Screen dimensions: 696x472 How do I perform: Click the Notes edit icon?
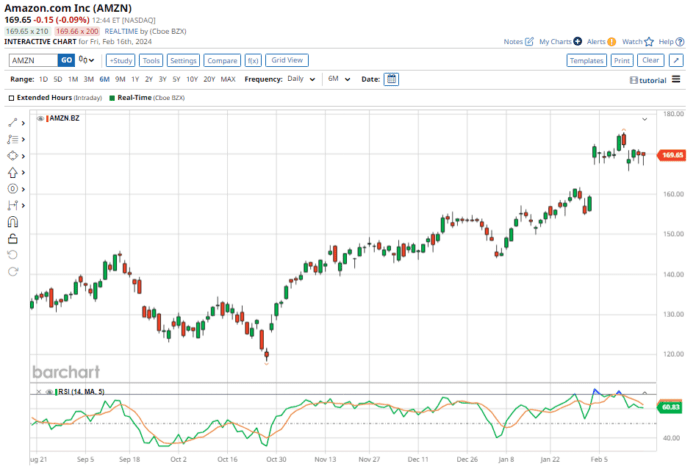530,42
